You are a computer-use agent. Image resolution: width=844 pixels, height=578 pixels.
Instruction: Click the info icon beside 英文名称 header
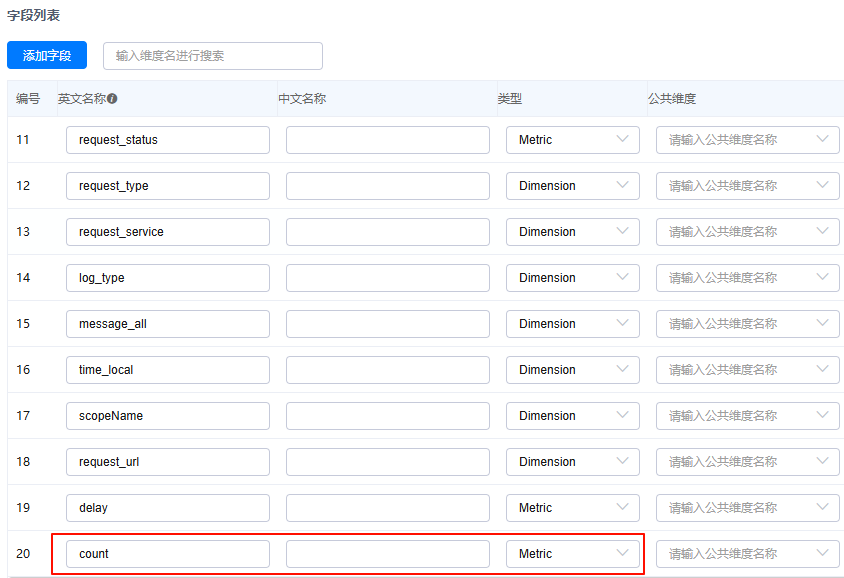[x=113, y=99]
